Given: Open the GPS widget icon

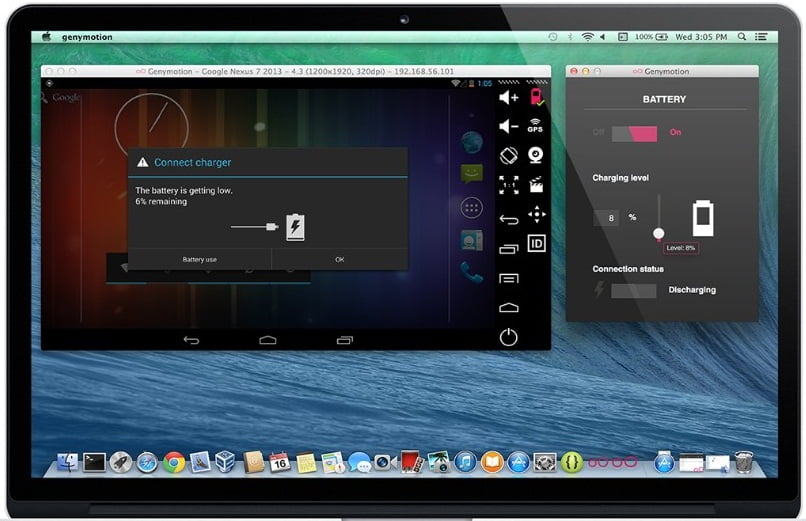Looking at the screenshot, I should coord(536,126).
